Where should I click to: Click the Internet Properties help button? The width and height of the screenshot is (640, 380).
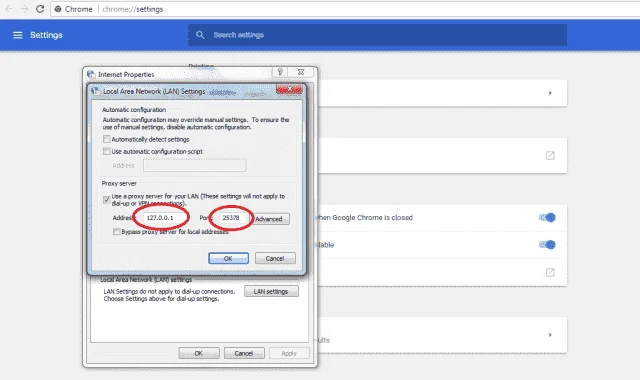[280, 72]
